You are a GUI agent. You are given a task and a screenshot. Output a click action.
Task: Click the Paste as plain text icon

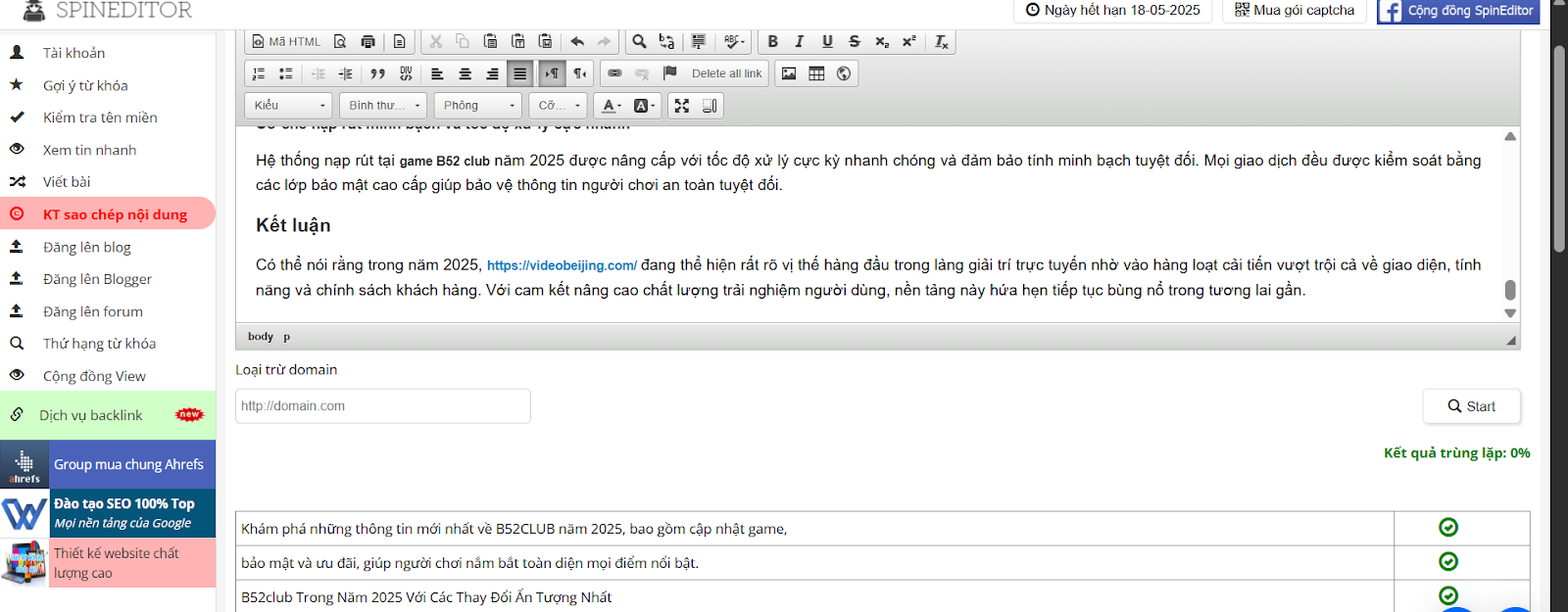point(517,41)
